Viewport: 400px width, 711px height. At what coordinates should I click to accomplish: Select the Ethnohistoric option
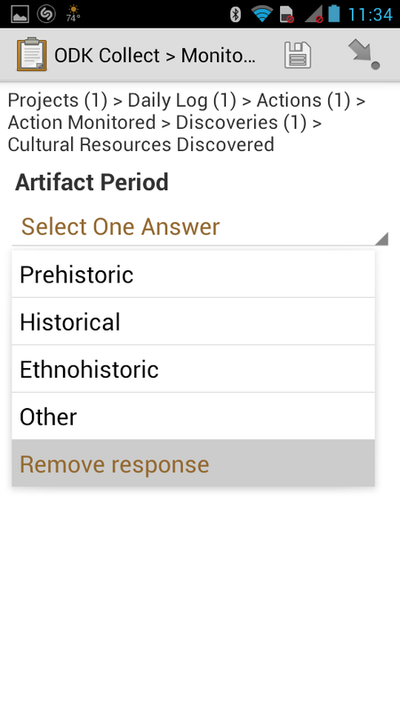[x=193, y=369]
